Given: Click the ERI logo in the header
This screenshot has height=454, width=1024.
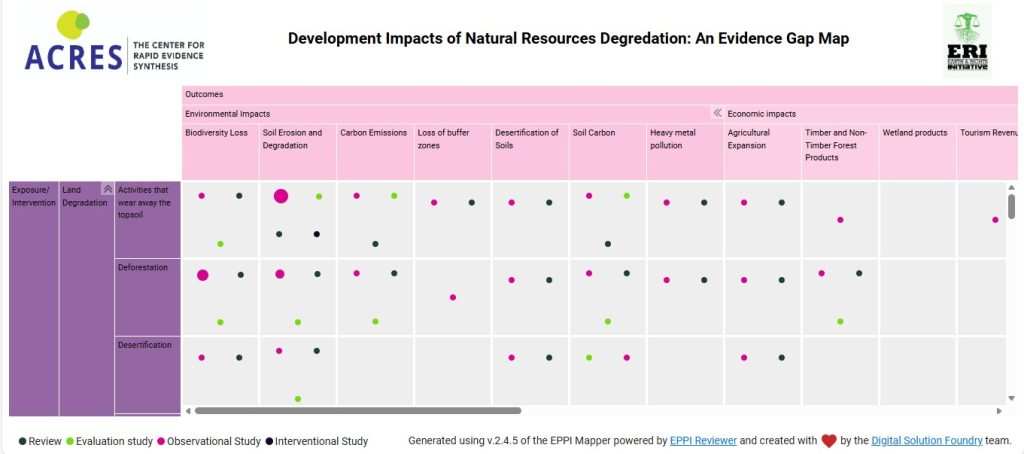Looking at the screenshot, I should click(967, 41).
